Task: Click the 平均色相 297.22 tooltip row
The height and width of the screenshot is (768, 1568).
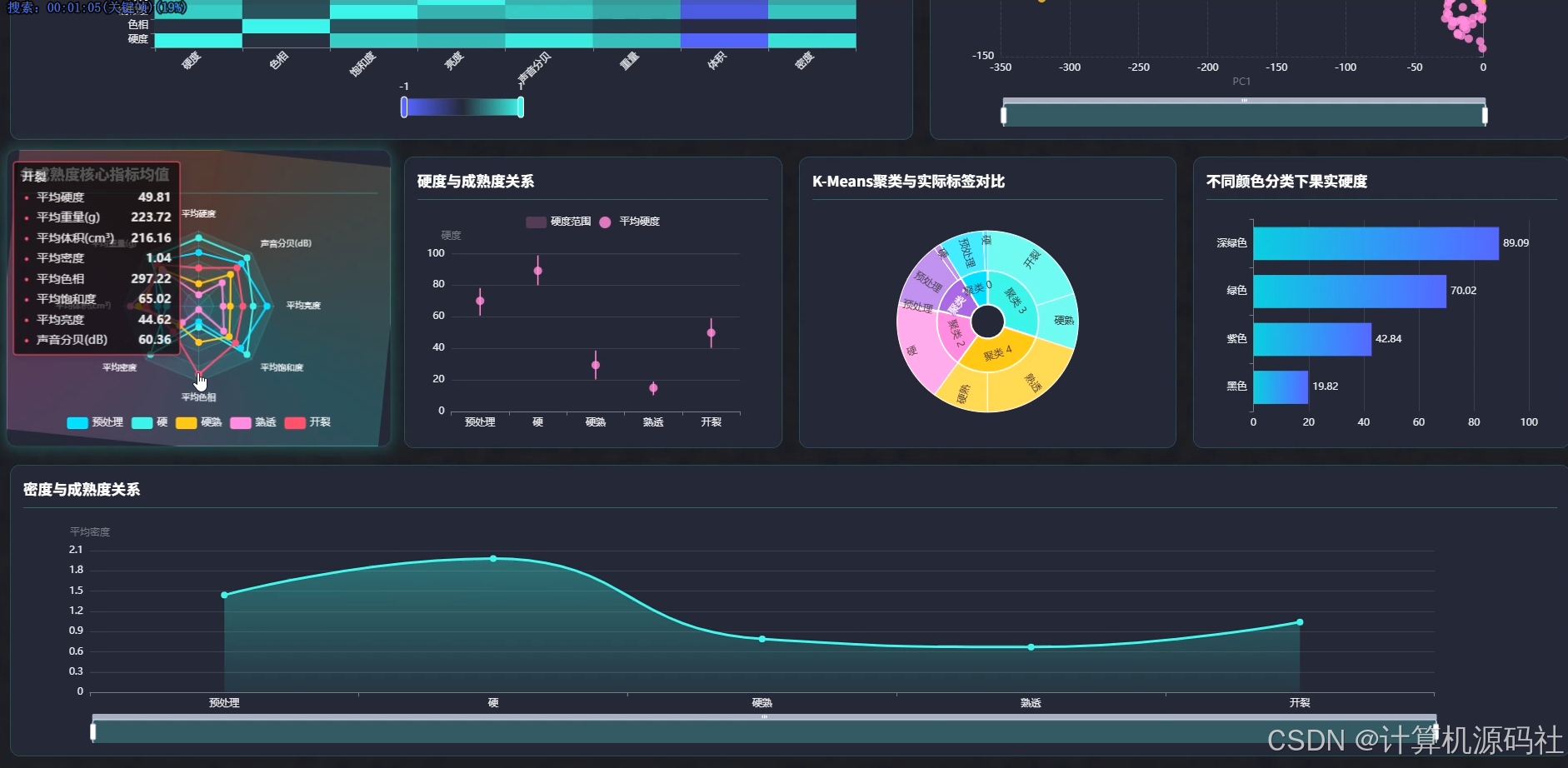Action: tap(97, 279)
